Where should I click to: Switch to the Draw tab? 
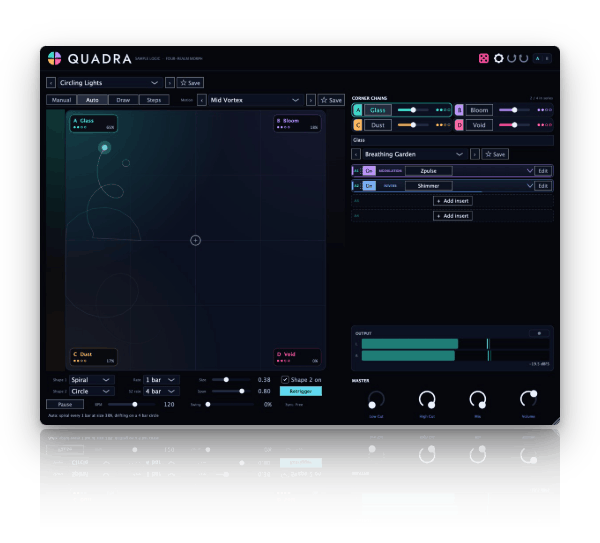123,100
